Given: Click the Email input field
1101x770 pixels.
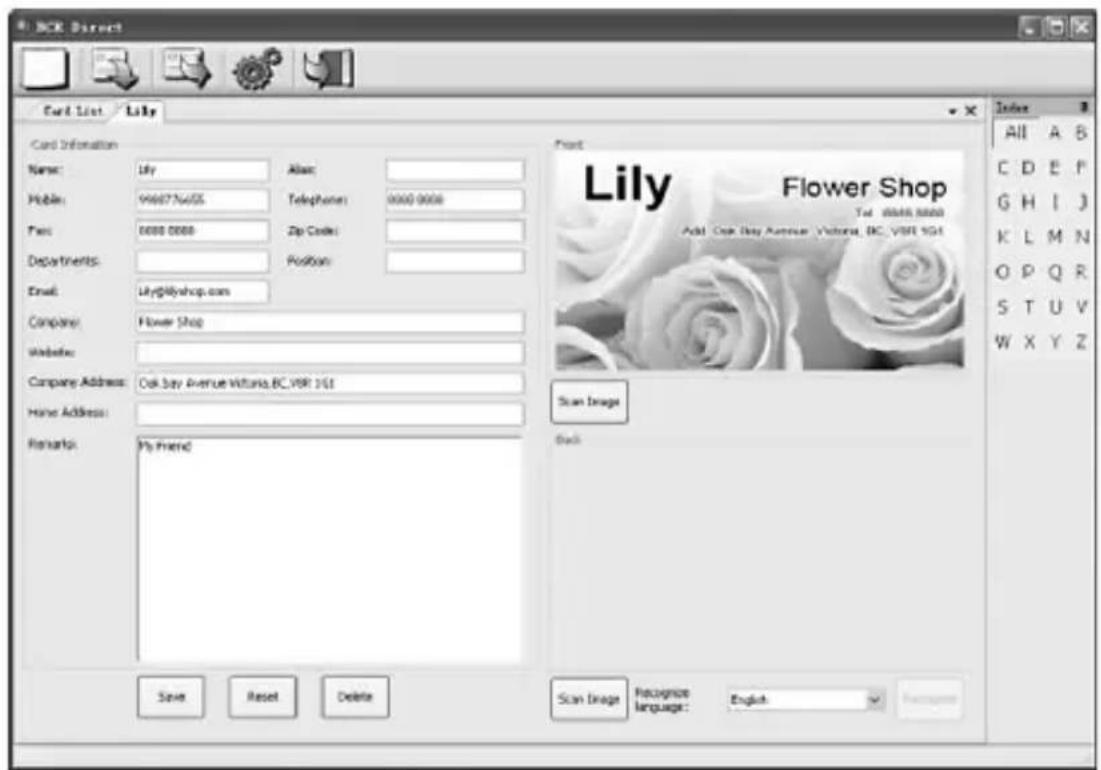Looking at the screenshot, I should point(202,291).
